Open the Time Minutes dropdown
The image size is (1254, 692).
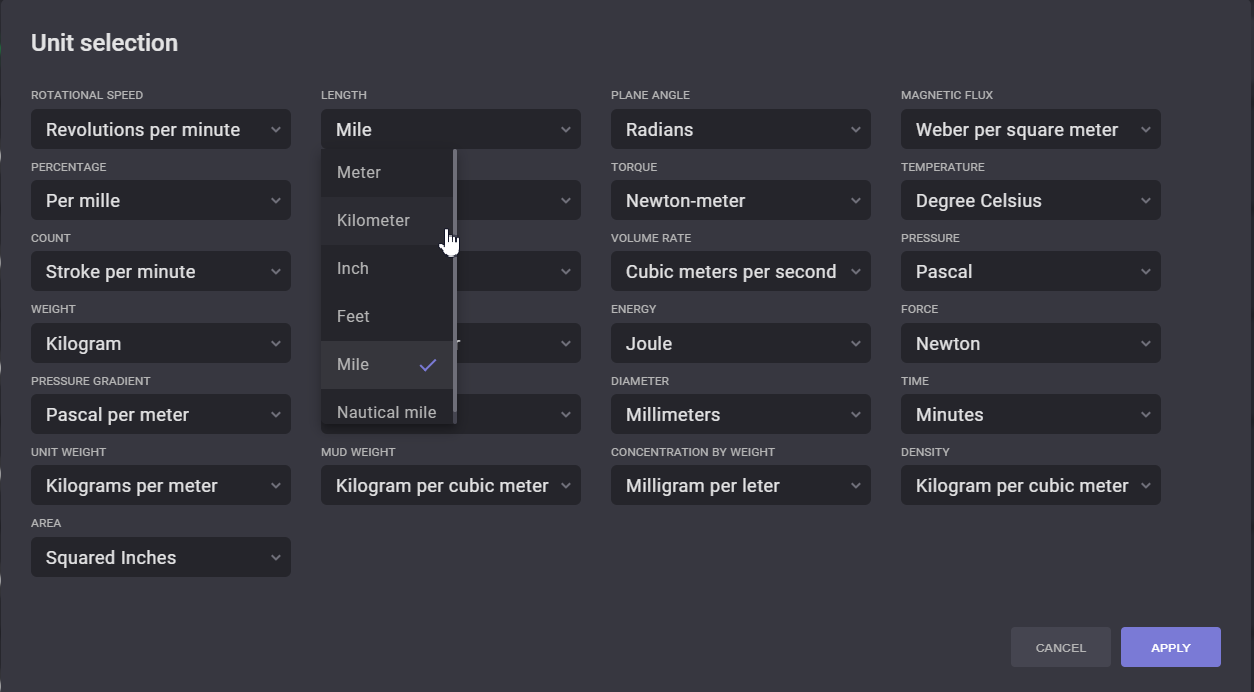(1030, 415)
